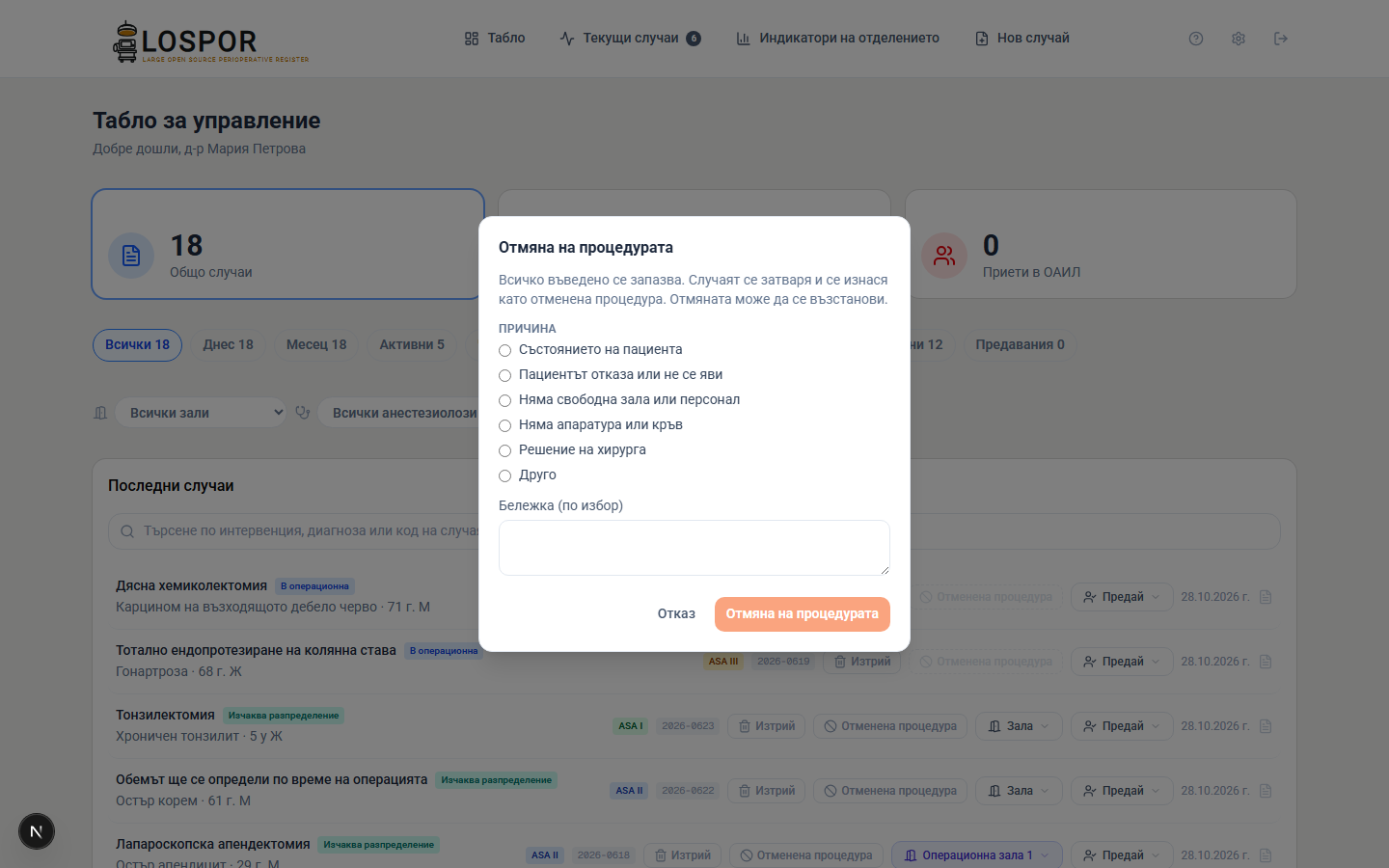Filter by Месец 18 chip
This screenshot has width=1389, height=868.
[x=316, y=345]
